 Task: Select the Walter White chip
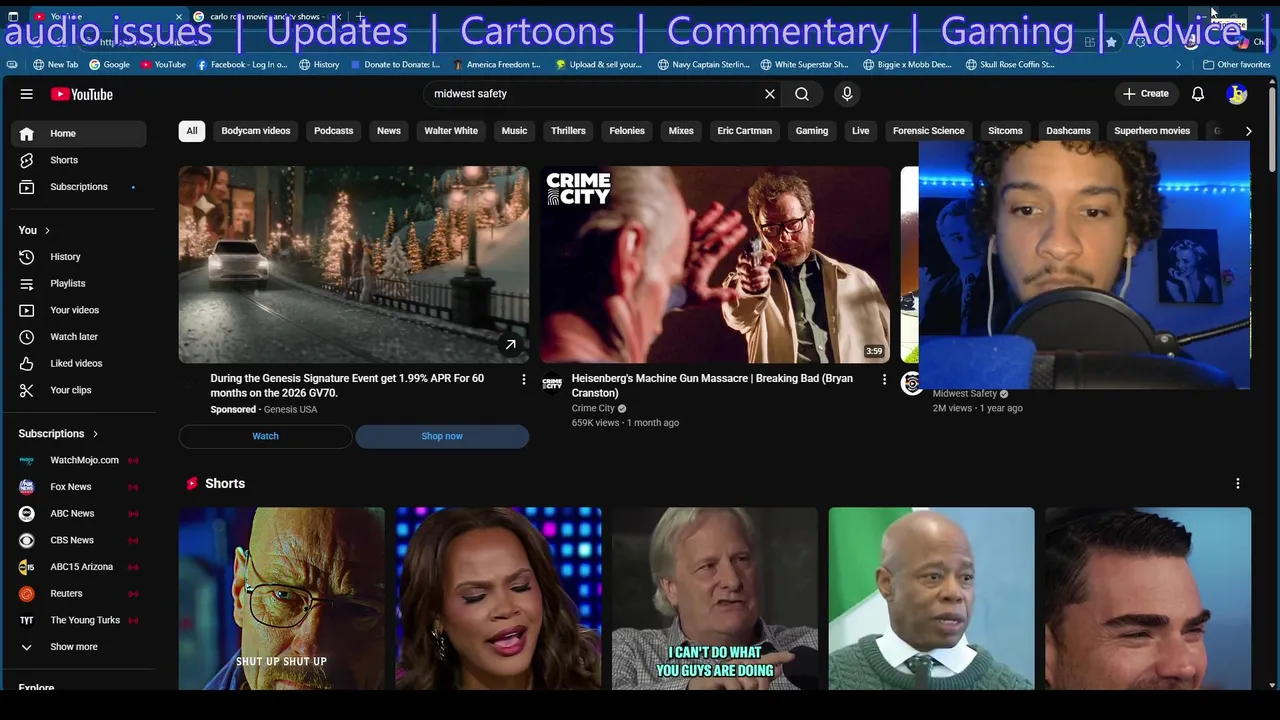[451, 131]
